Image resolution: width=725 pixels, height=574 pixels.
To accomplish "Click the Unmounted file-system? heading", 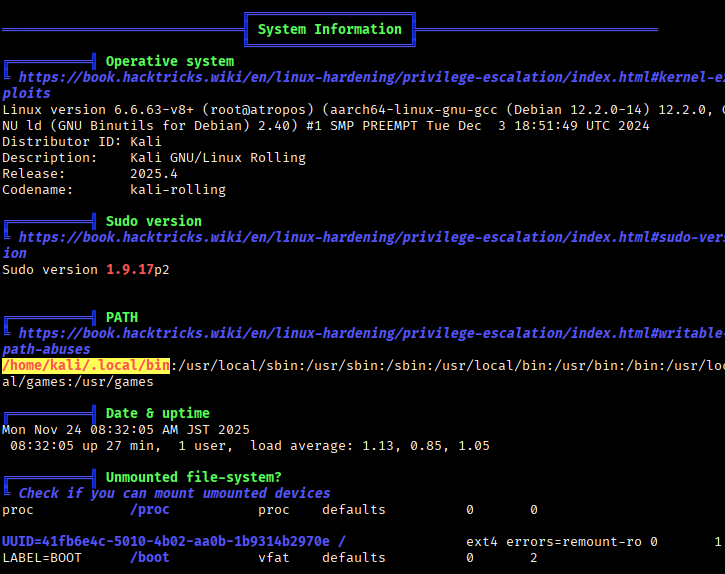I will click(x=193, y=477).
